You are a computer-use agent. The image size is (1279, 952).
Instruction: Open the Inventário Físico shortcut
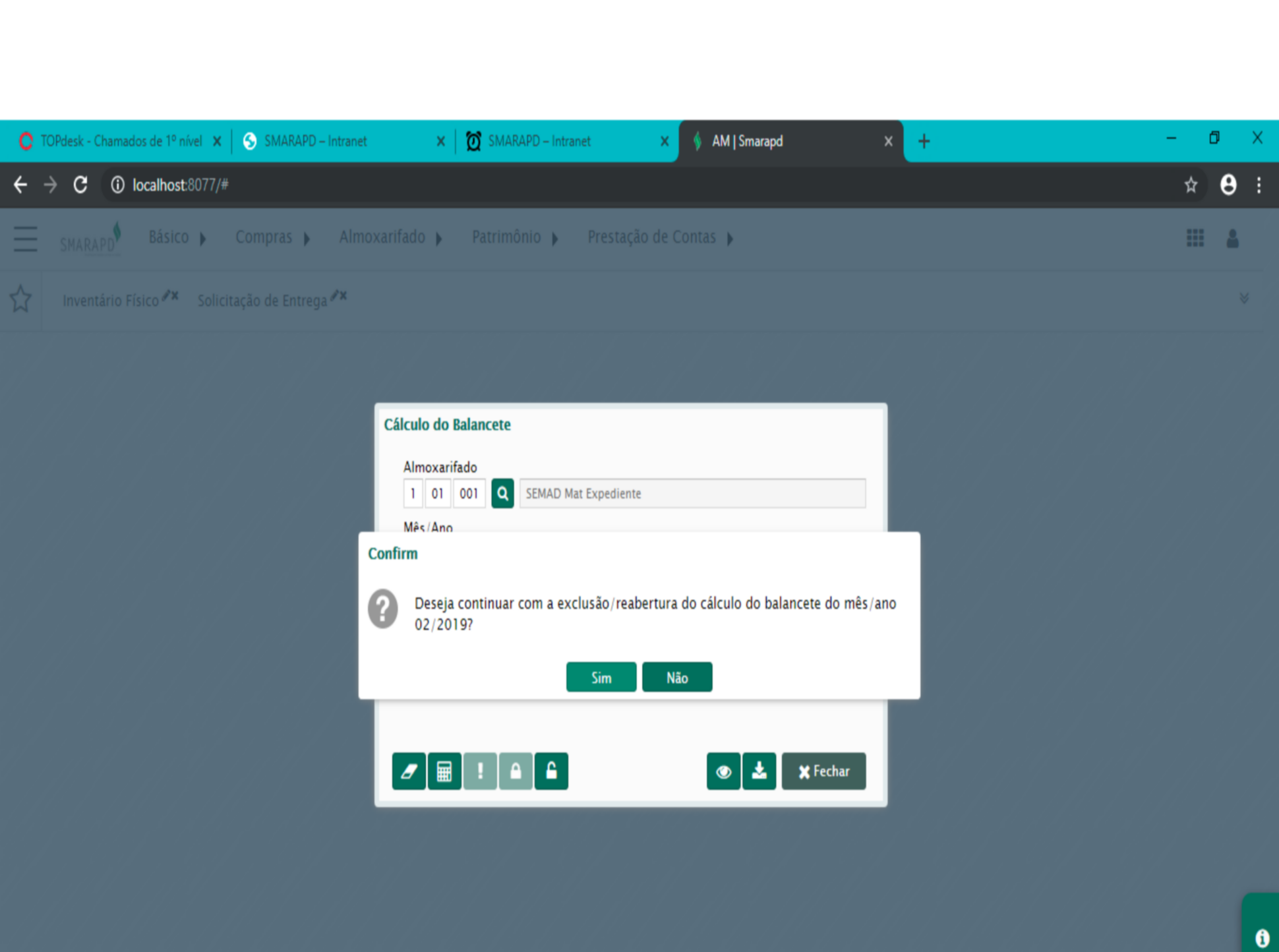click(x=110, y=301)
